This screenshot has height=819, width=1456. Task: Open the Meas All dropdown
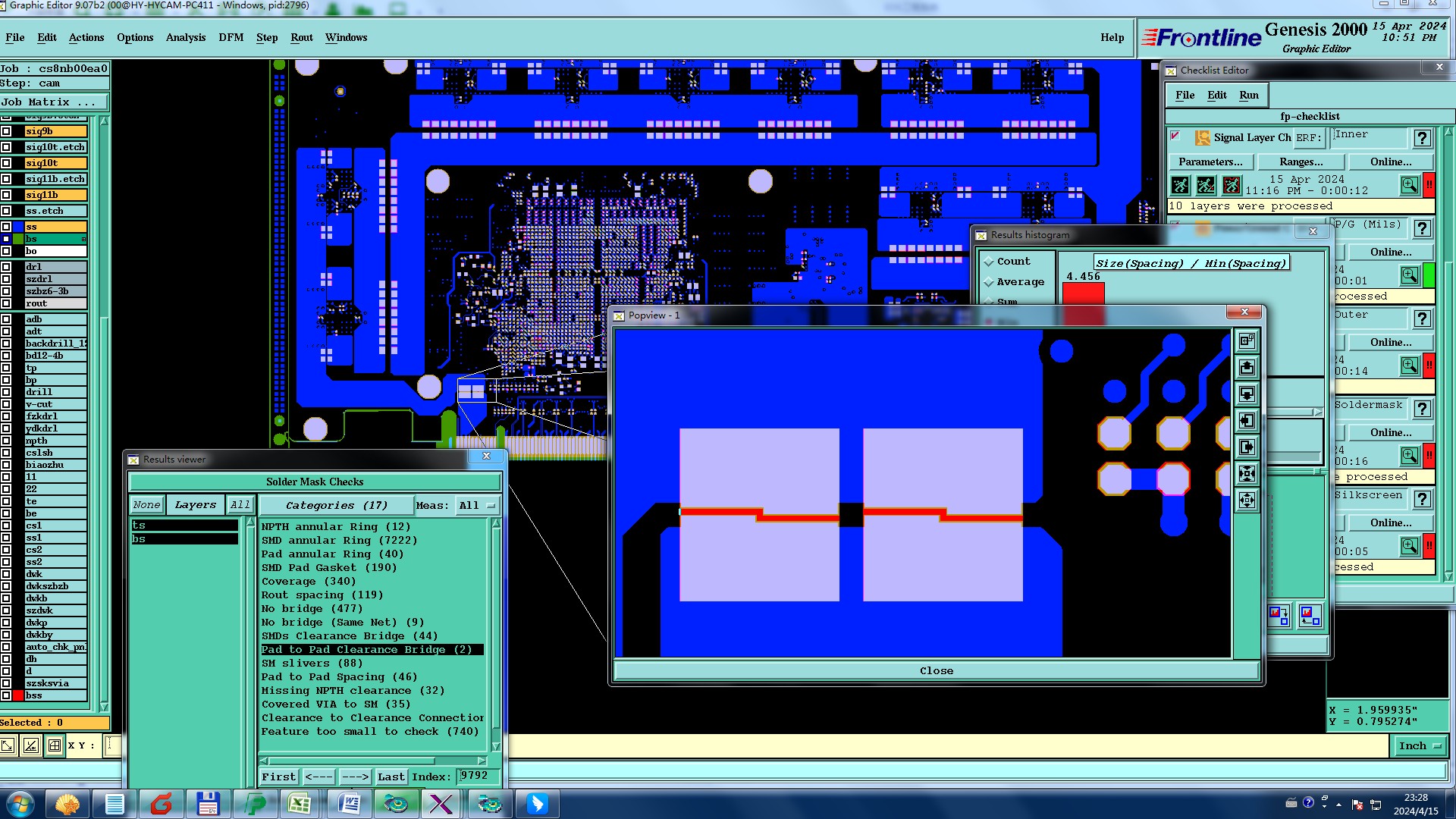click(478, 506)
